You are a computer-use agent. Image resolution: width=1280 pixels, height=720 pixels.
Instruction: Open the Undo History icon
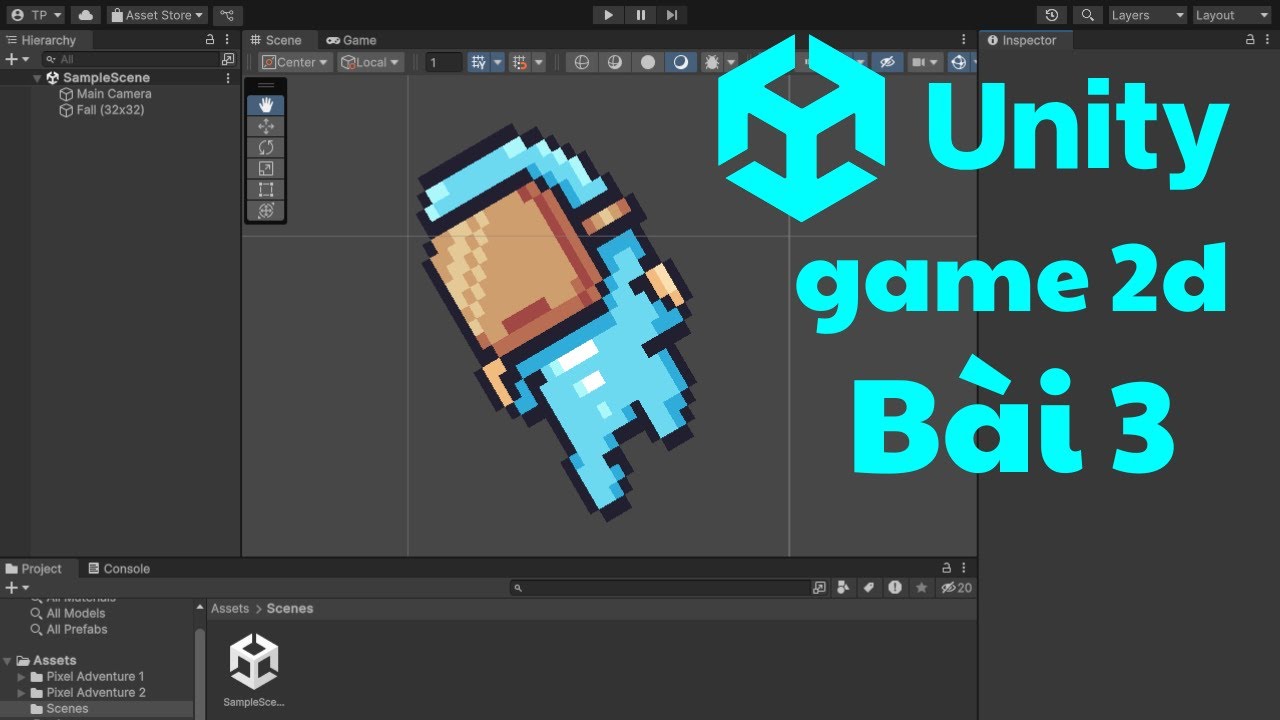(x=1051, y=15)
